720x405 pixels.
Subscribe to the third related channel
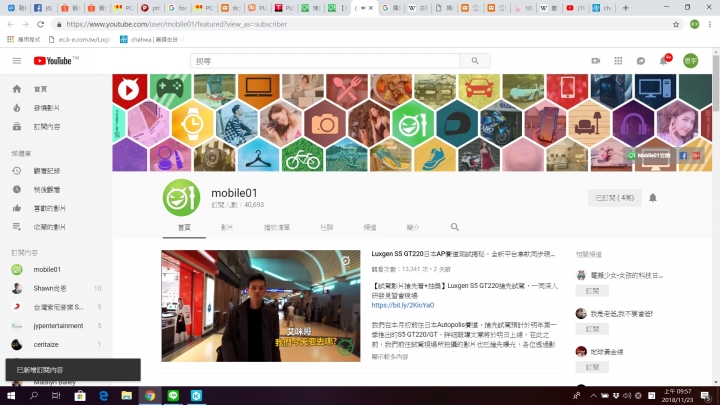click(x=592, y=367)
